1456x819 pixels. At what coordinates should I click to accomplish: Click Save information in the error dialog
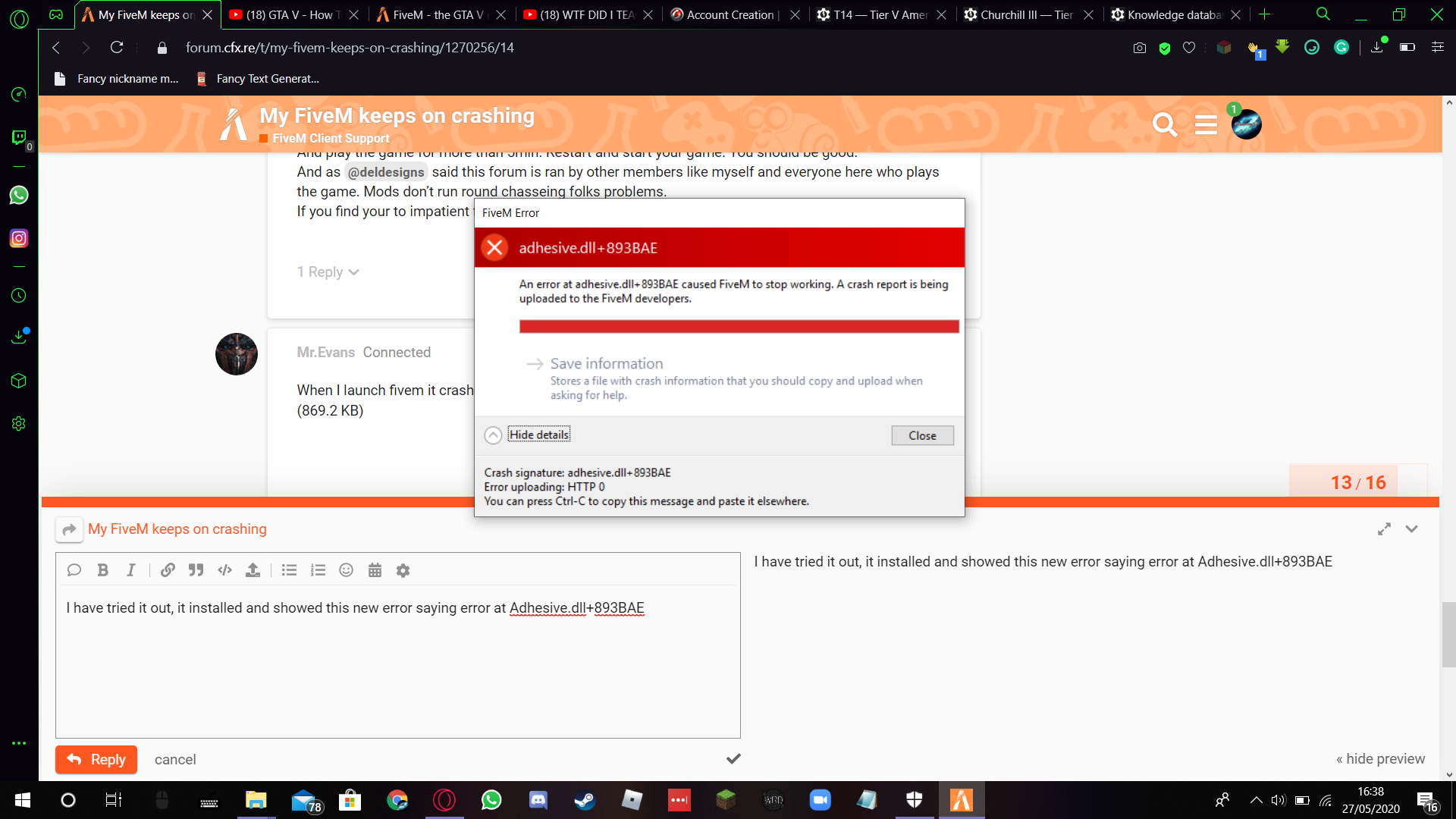coord(607,363)
